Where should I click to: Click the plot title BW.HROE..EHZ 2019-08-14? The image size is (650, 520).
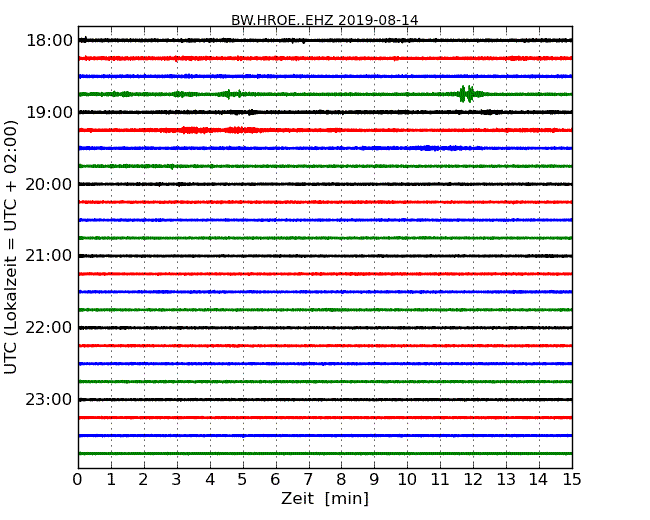325,20
